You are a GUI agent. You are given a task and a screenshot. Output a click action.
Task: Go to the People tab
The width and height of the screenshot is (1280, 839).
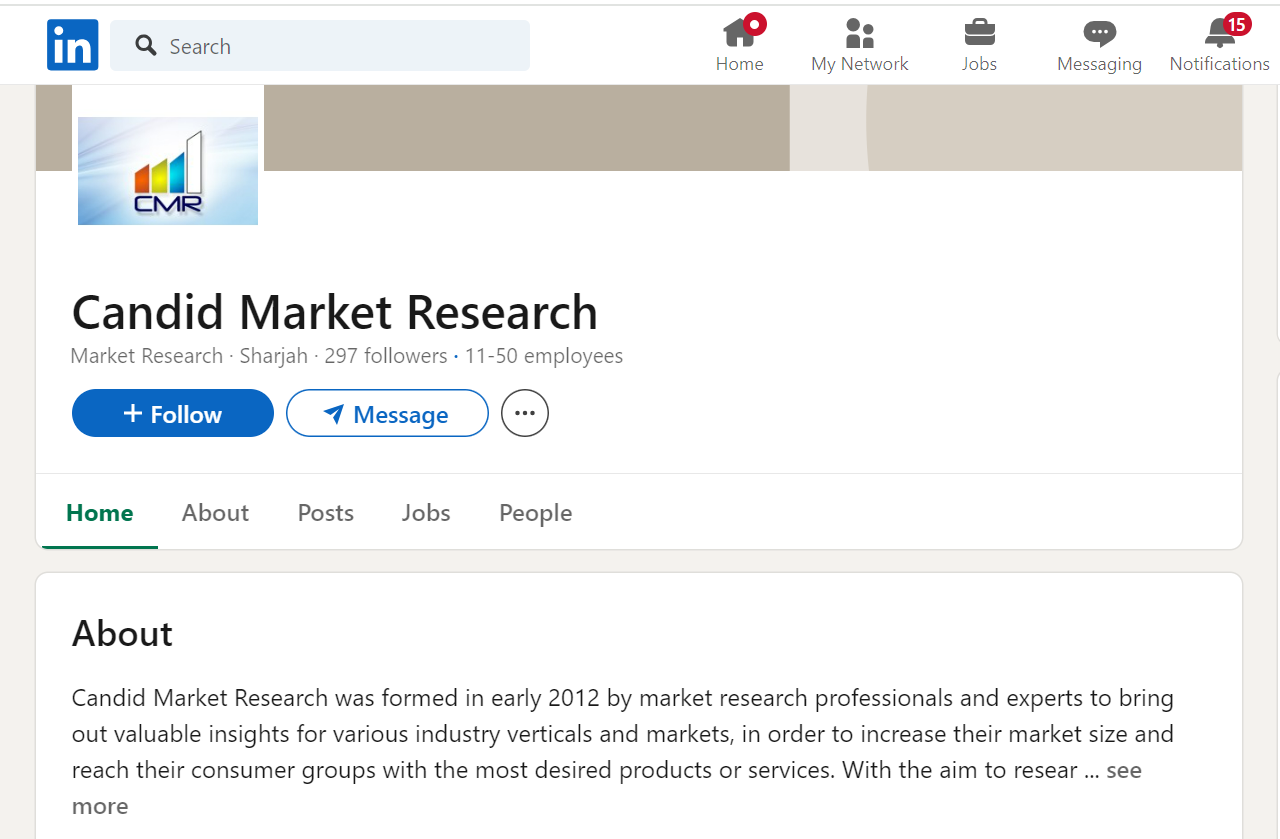click(x=536, y=513)
